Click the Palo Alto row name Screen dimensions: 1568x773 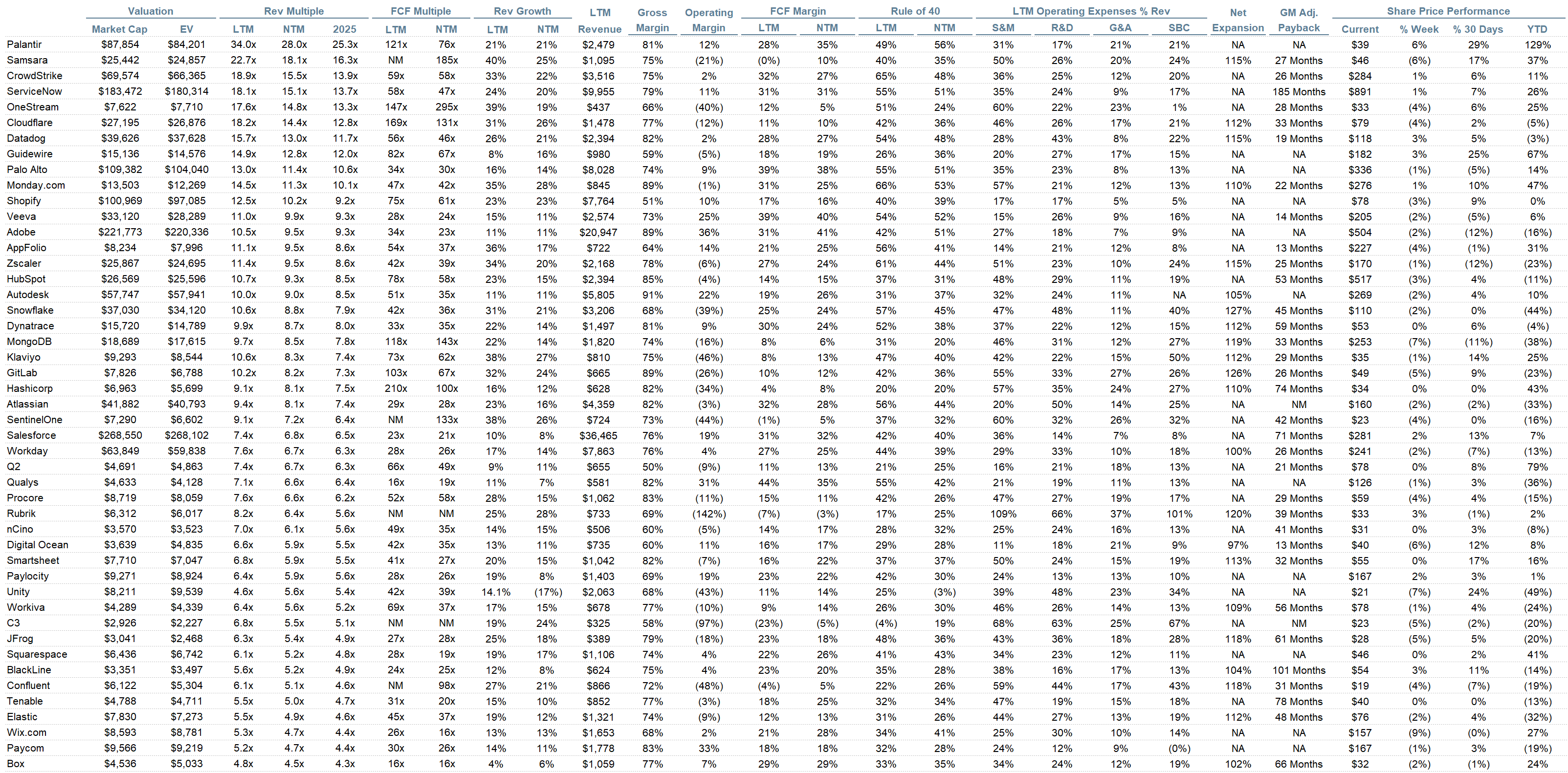coord(27,170)
